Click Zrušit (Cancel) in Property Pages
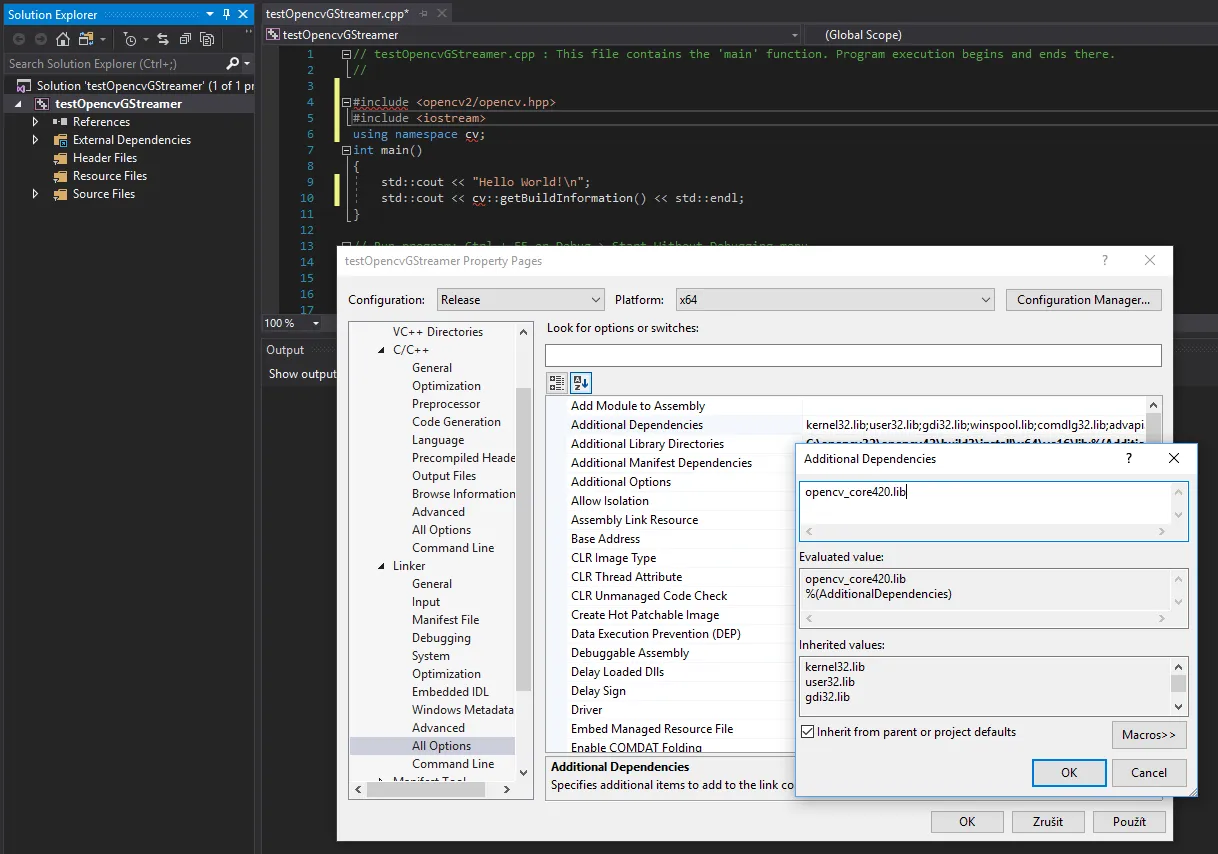The height and width of the screenshot is (854, 1218). [x=1047, y=822]
